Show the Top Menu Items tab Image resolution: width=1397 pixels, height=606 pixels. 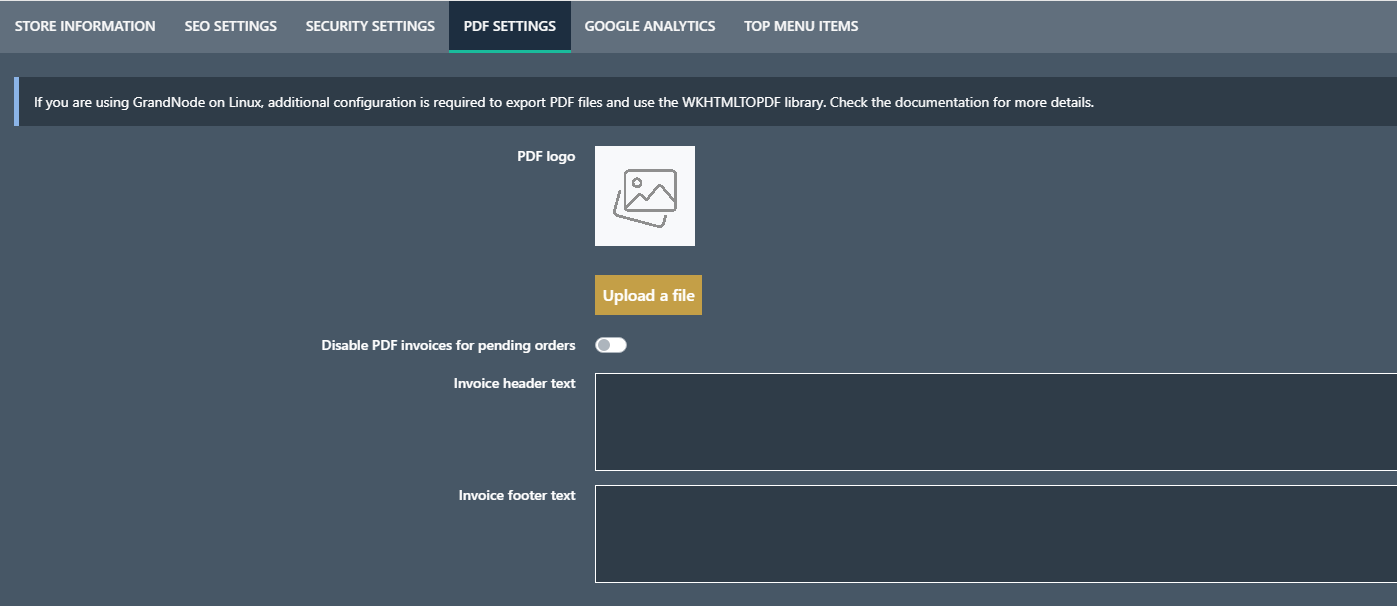801,26
